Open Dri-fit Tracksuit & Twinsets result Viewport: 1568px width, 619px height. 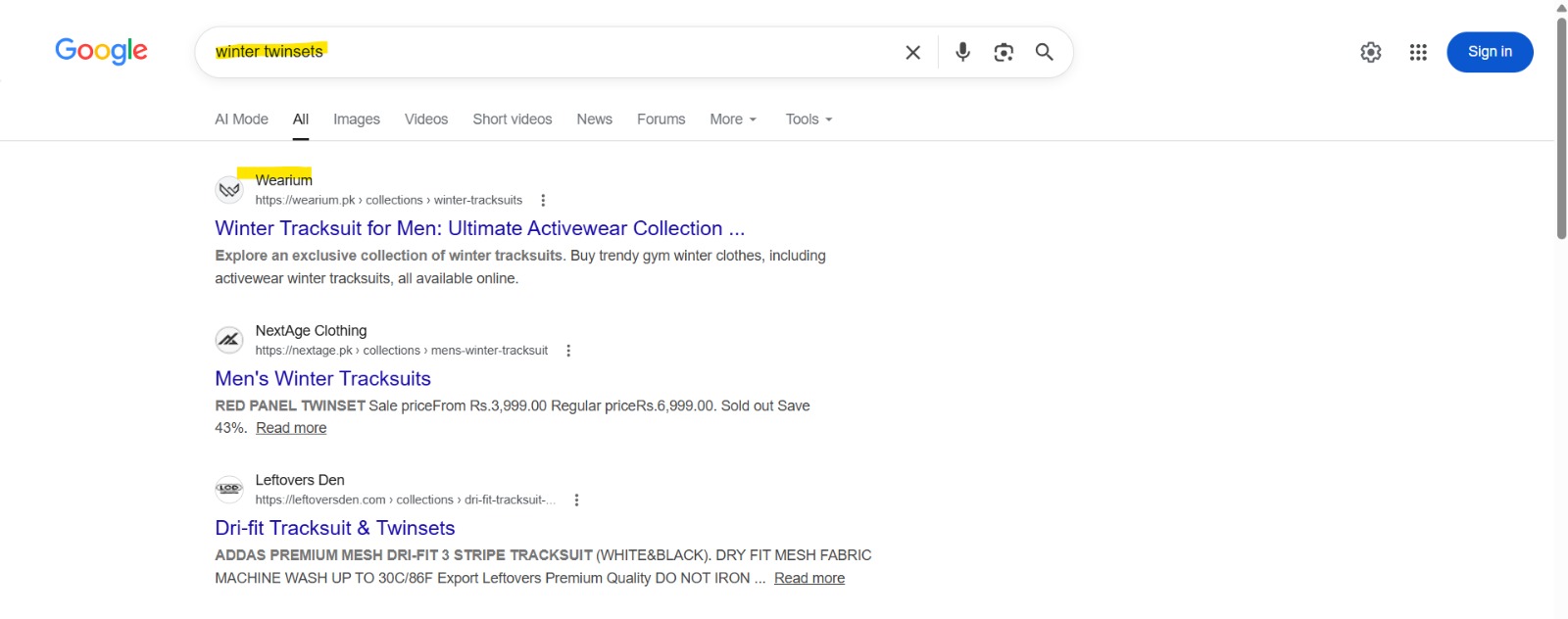(x=335, y=528)
